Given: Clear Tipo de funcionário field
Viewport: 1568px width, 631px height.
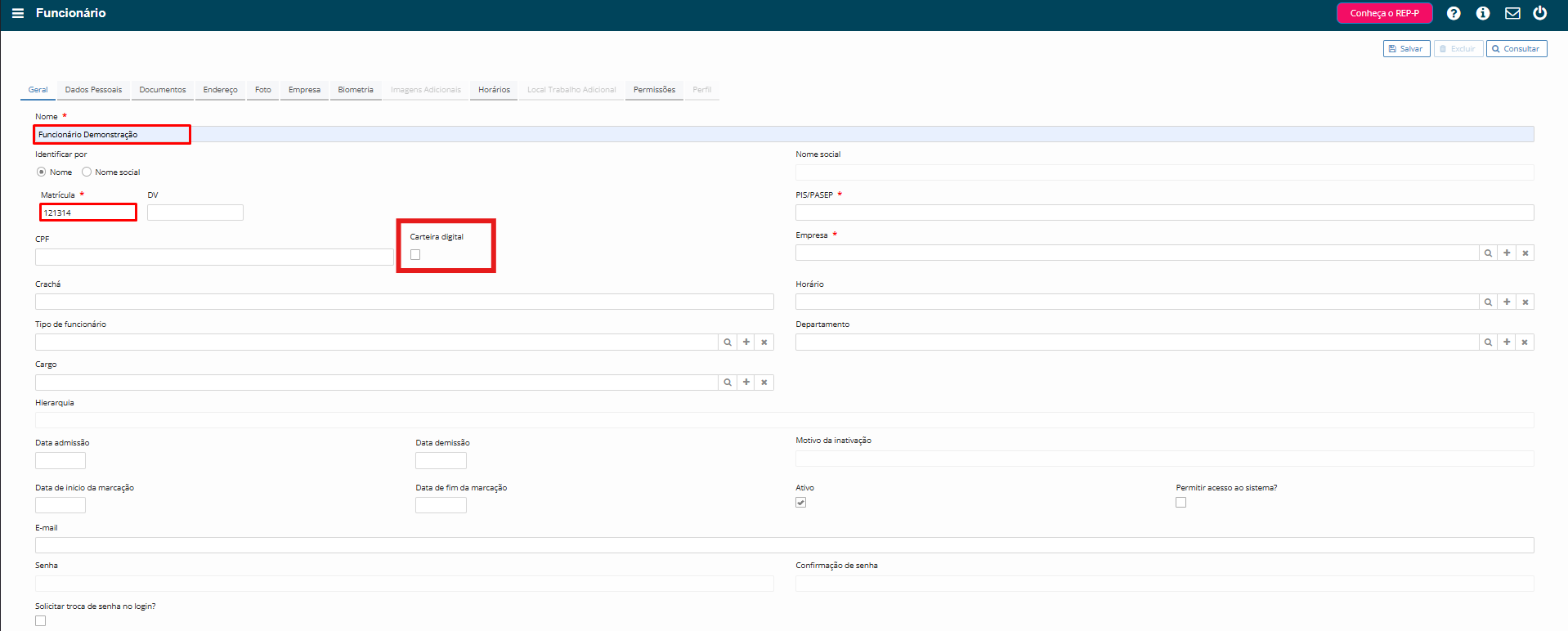Looking at the screenshot, I should tap(764, 342).
